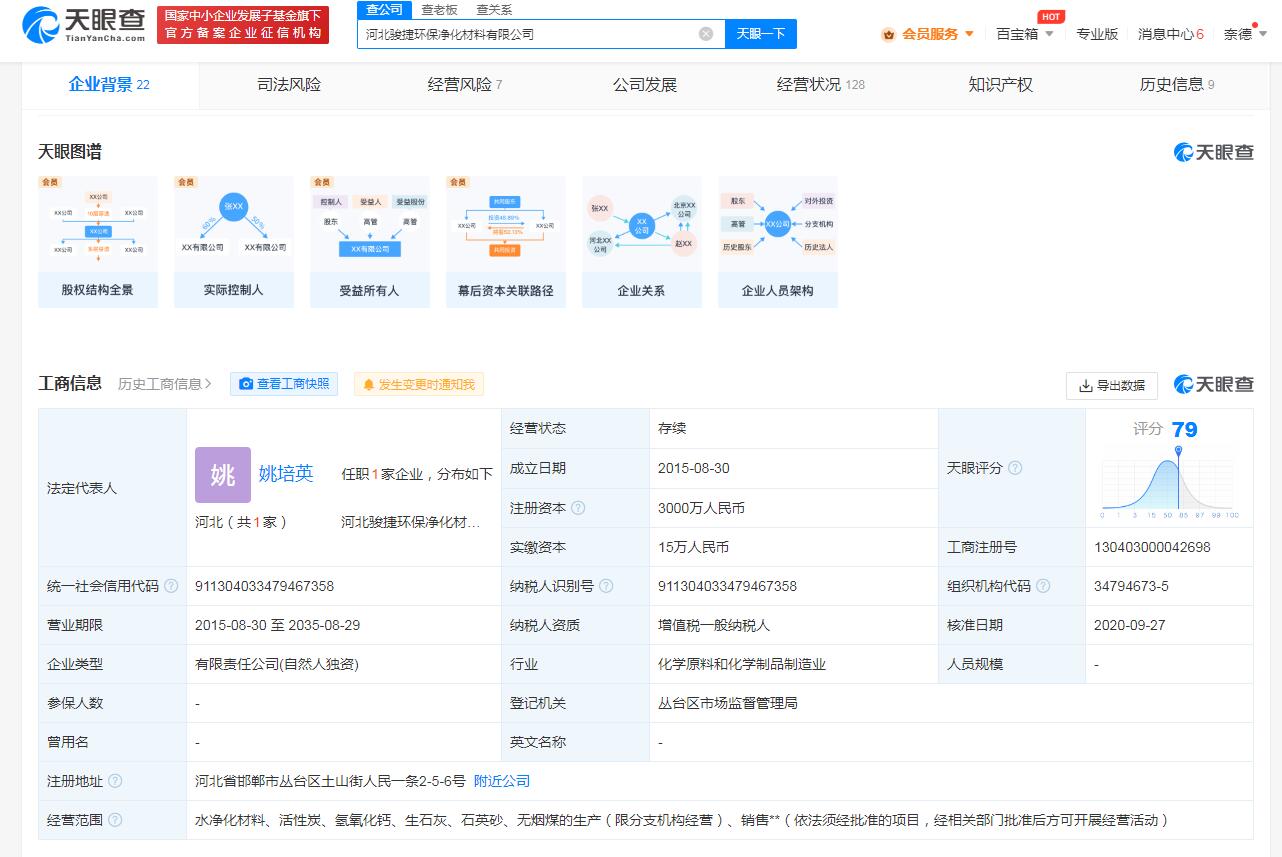The height and width of the screenshot is (857, 1282).
Task: Open the 股权结构全景 graph thumbnail
Action: tap(98, 242)
